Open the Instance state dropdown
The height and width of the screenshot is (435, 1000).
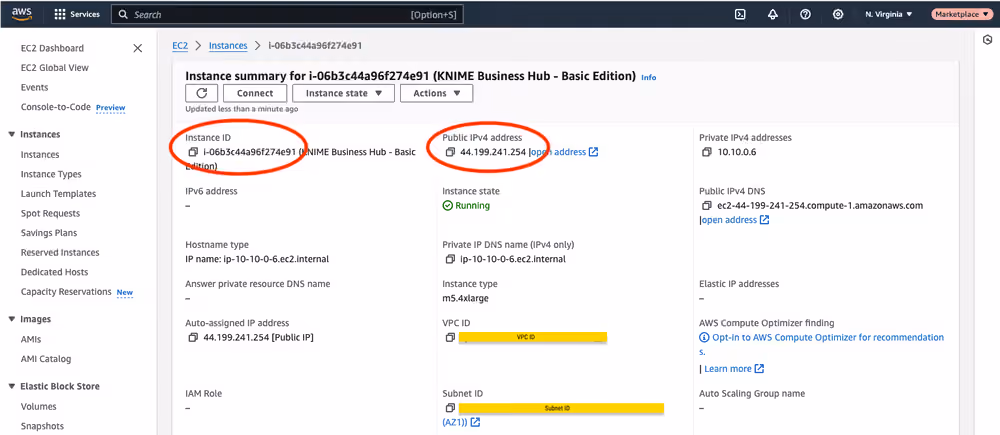coord(343,93)
